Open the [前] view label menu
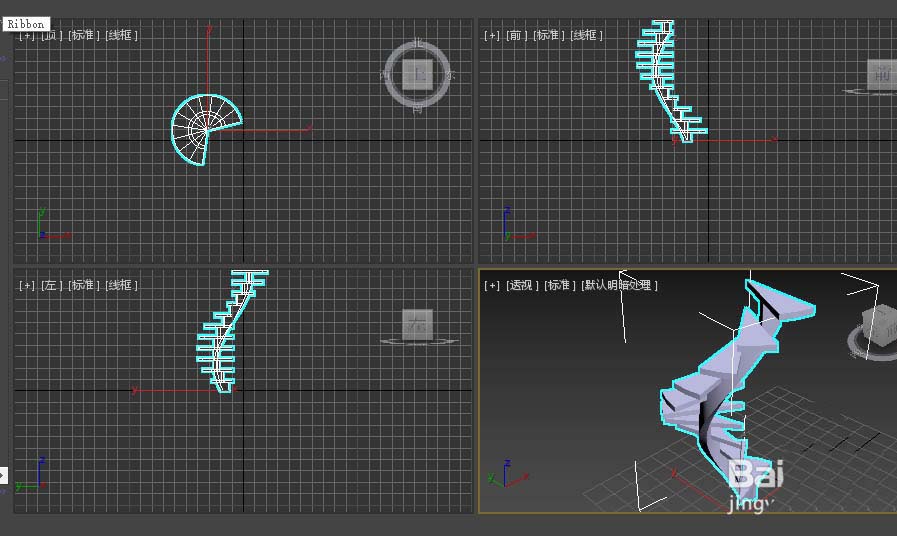The height and width of the screenshot is (536, 897). click(x=517, y=35)
